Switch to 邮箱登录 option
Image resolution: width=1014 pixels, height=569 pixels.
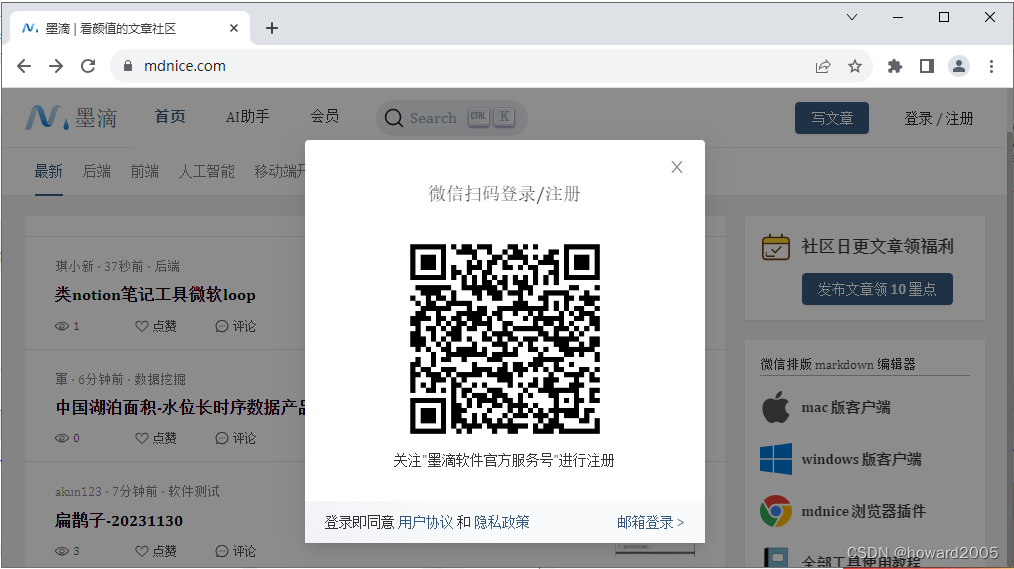(x=650, y=522)
